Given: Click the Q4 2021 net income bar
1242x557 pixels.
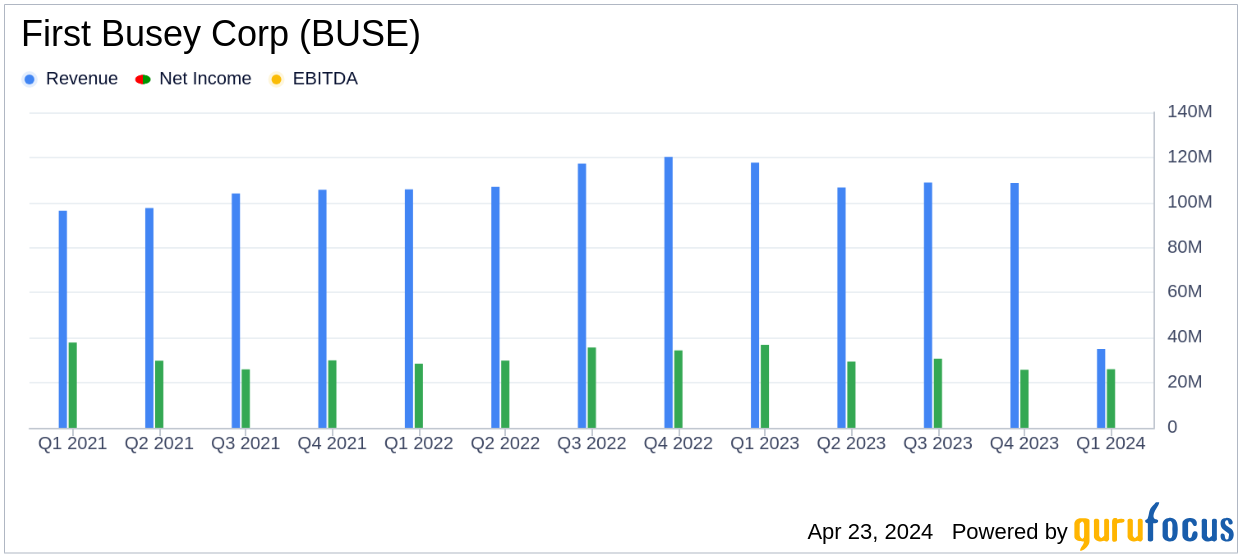Looking at the screenshot, I should point(332,394).
